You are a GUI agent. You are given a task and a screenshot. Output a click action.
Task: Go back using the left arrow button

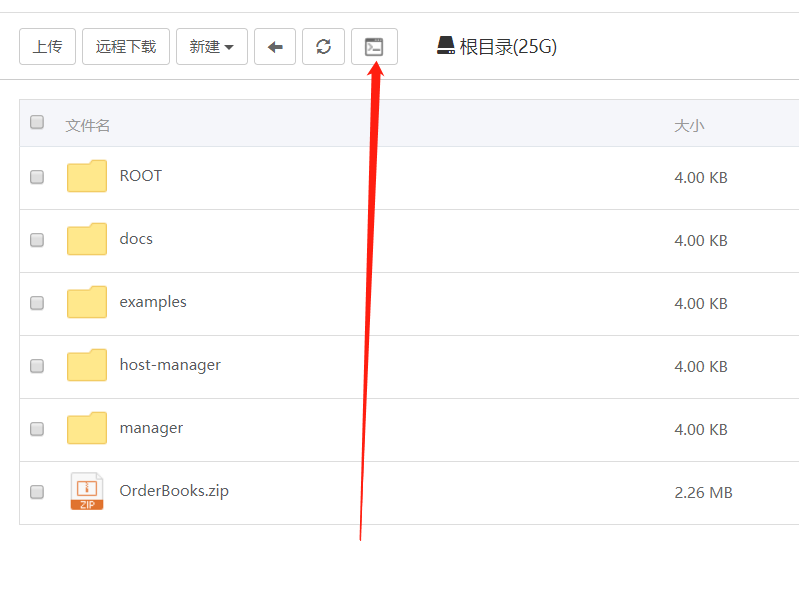click(275, 47)
